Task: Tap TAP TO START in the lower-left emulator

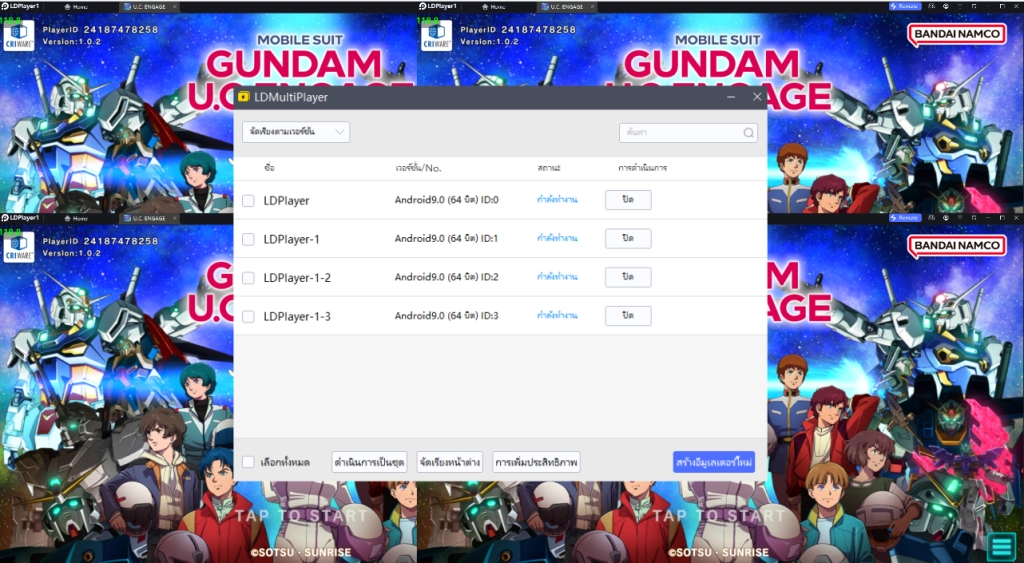Action: (x=301, y=516)
